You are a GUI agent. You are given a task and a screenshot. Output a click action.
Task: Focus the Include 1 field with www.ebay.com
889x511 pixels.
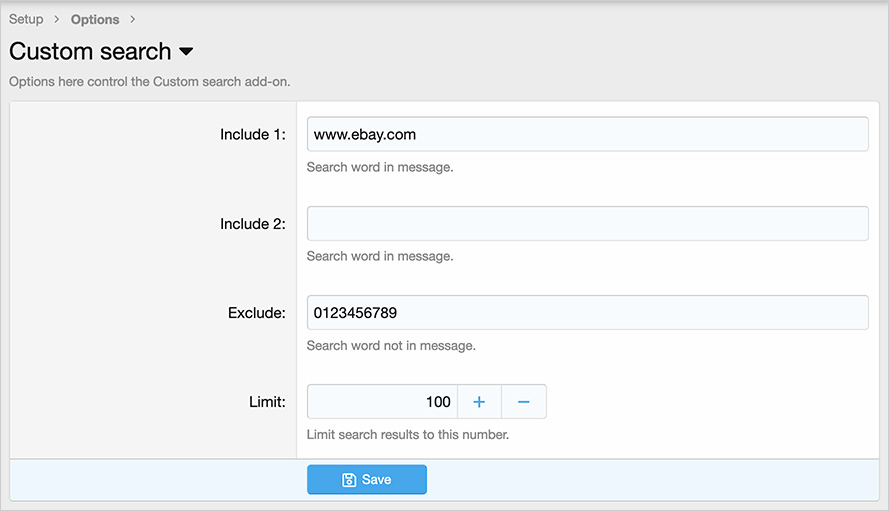(587, 134)
